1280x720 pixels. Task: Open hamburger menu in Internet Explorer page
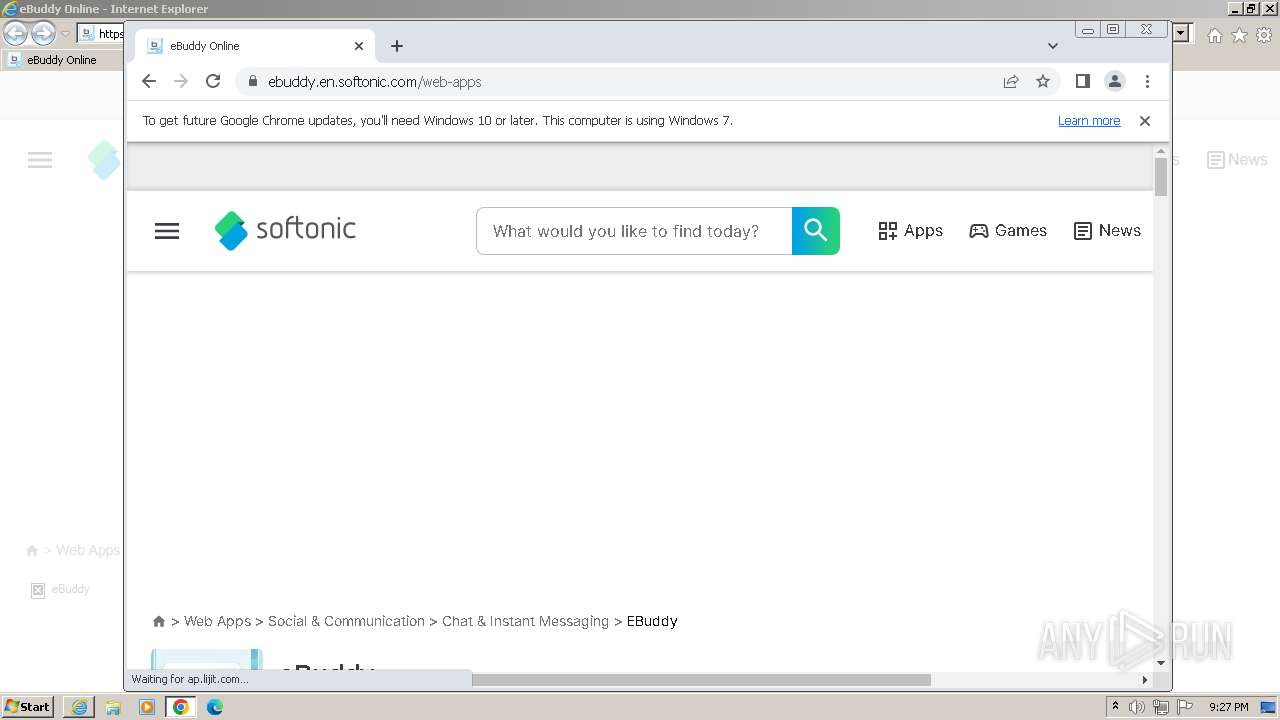click(x=40, y=160)
